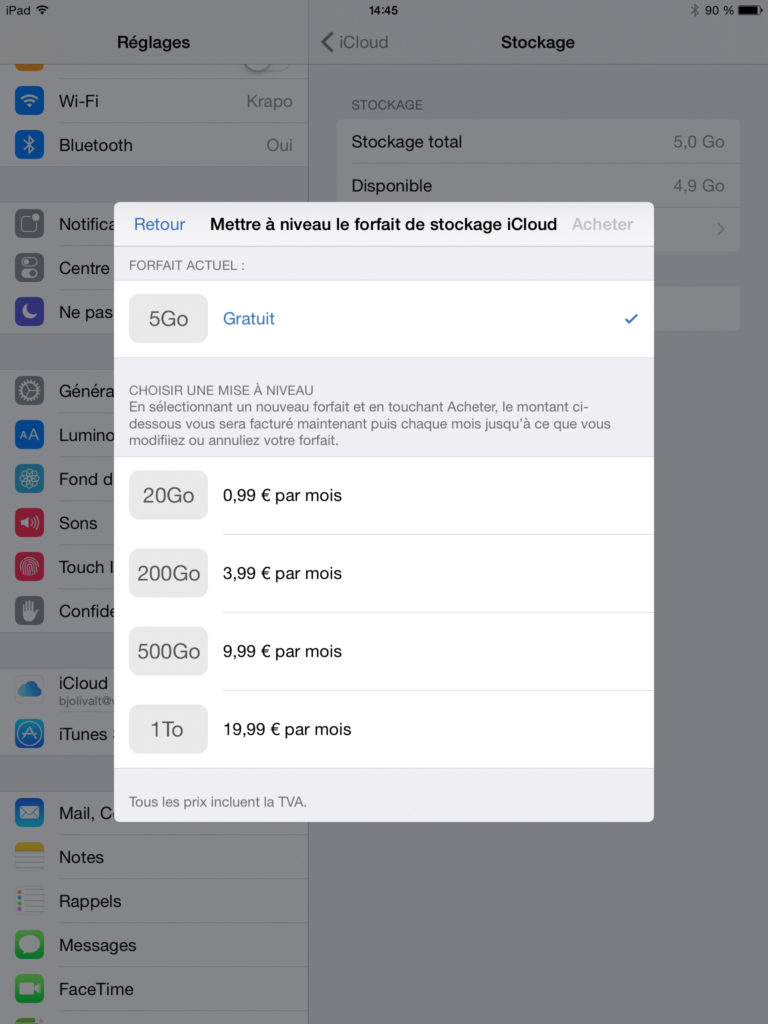Tap the Stockage total row
Image resolution: width=768 pixels, height=1024 pixels.
click(538, 142)
